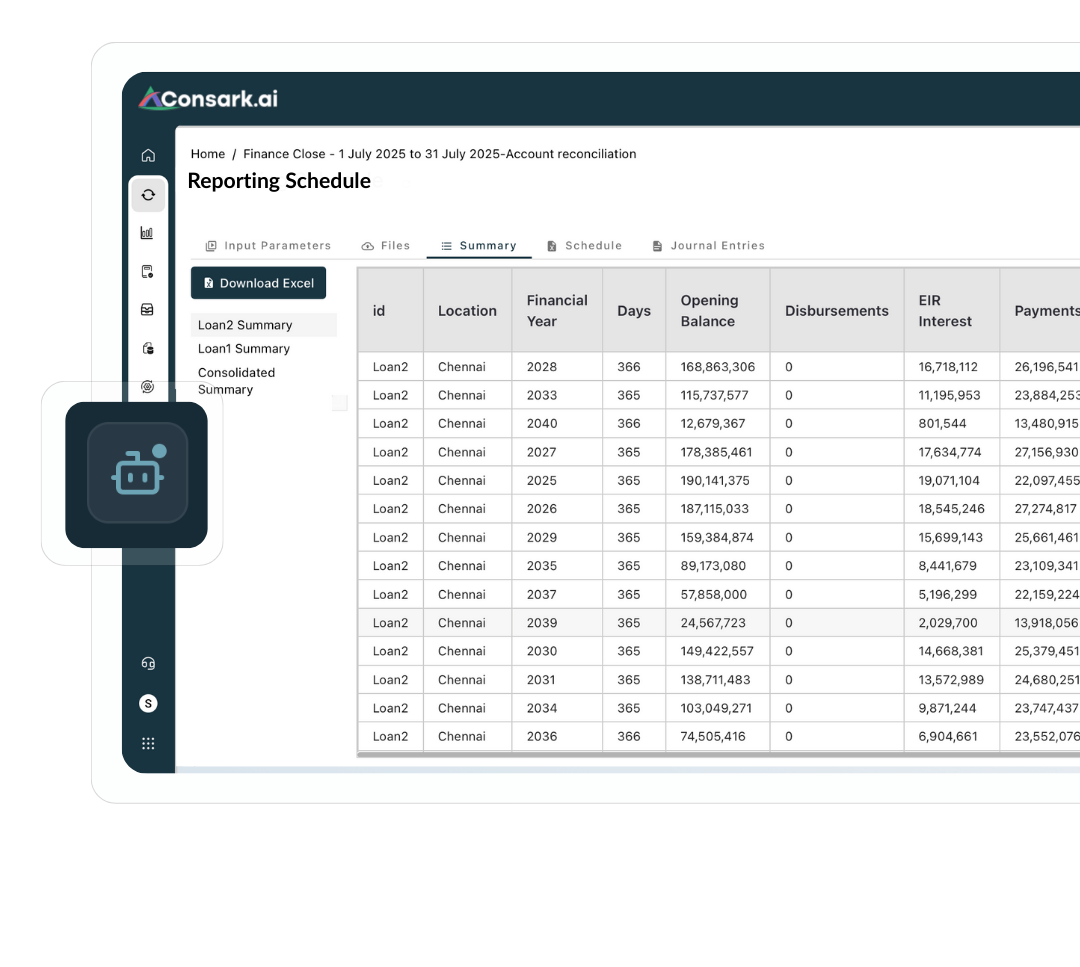The width and height of the screenshot is (1080, 967).
Task: Select Consolidated Summary in the list
Action: (x=236, y=381)
